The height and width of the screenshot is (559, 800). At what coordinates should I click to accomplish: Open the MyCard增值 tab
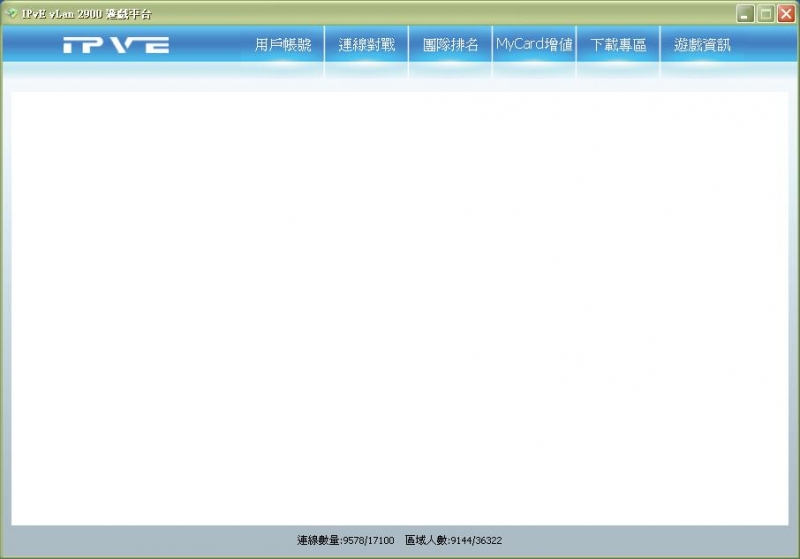(x=534, y=45)
